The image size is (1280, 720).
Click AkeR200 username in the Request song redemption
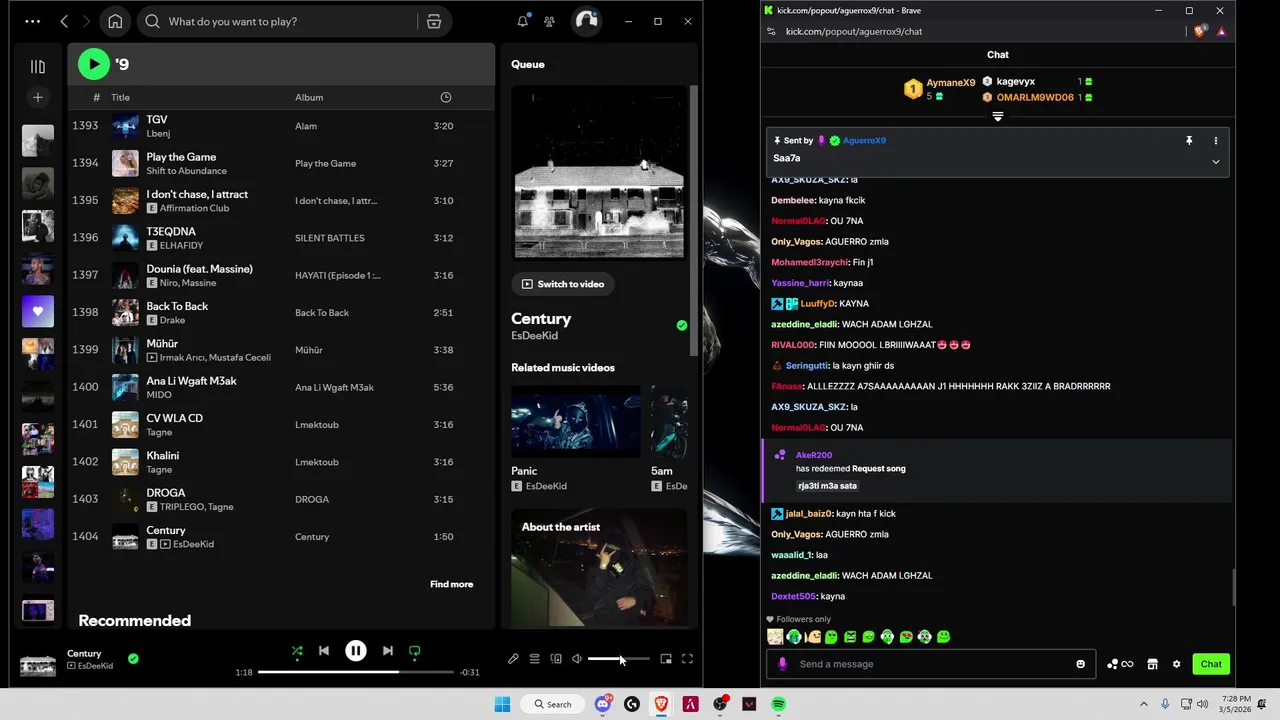coord(814,455)
